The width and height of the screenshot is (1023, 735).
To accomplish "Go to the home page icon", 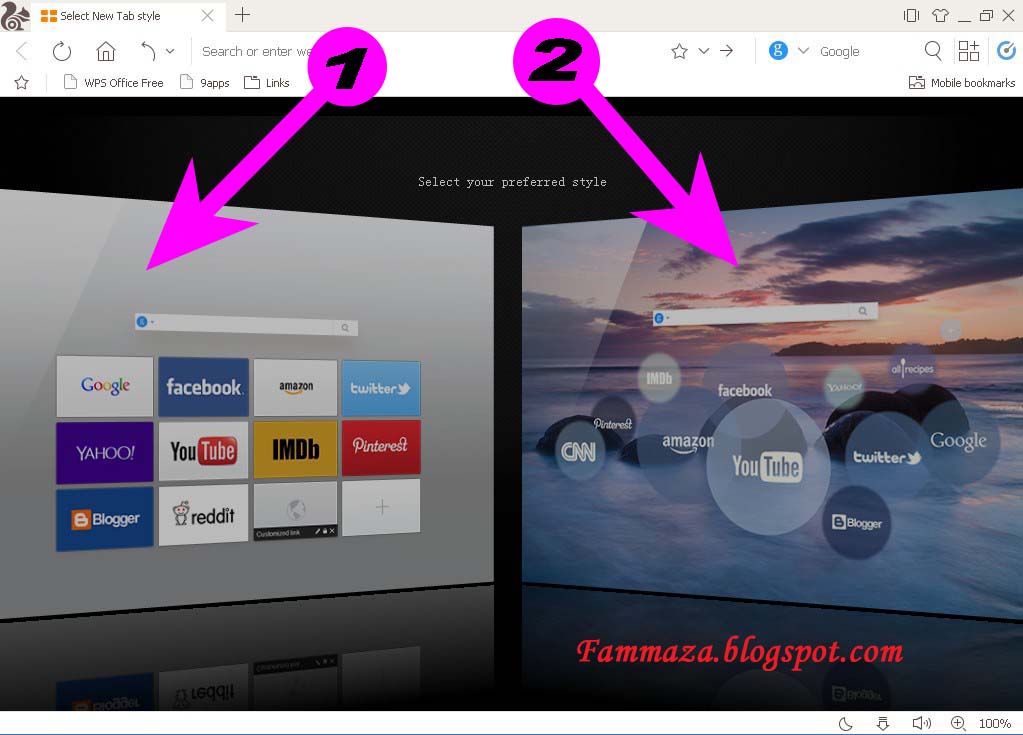I will pyautogui.click(x=106, y=51).
